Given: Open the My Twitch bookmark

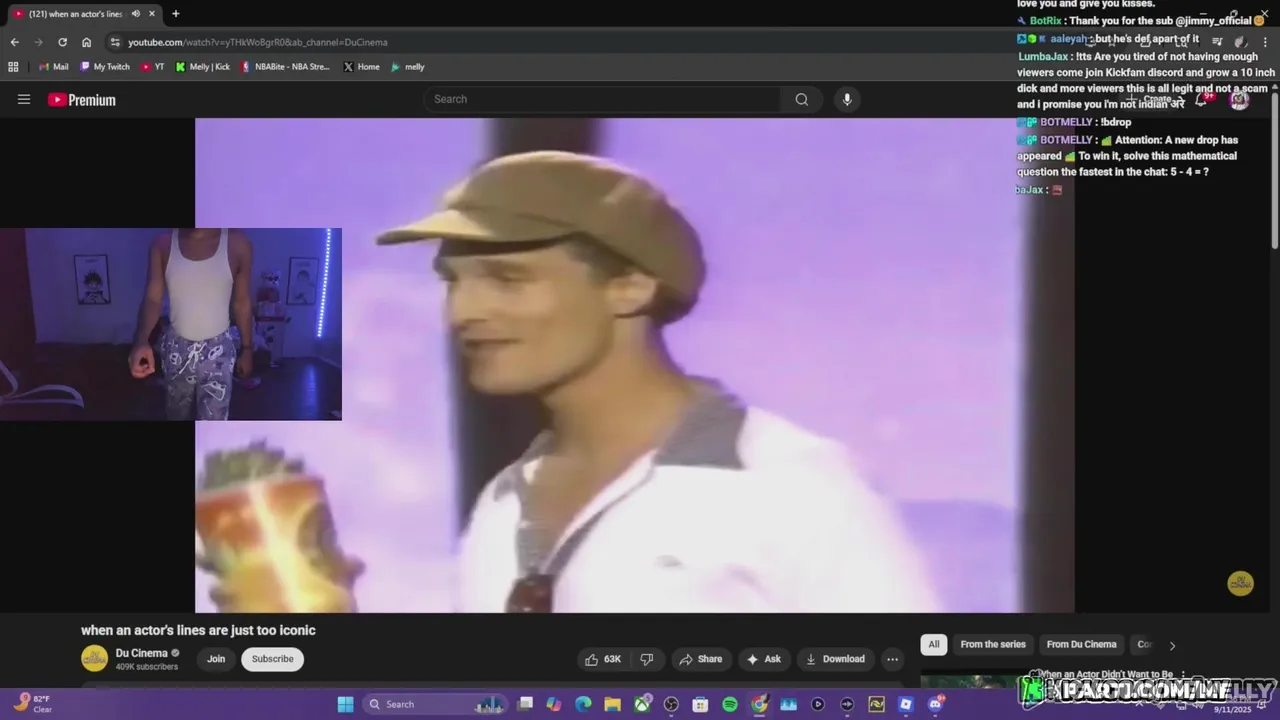Looking at the screenshot, I should [105, 67].
